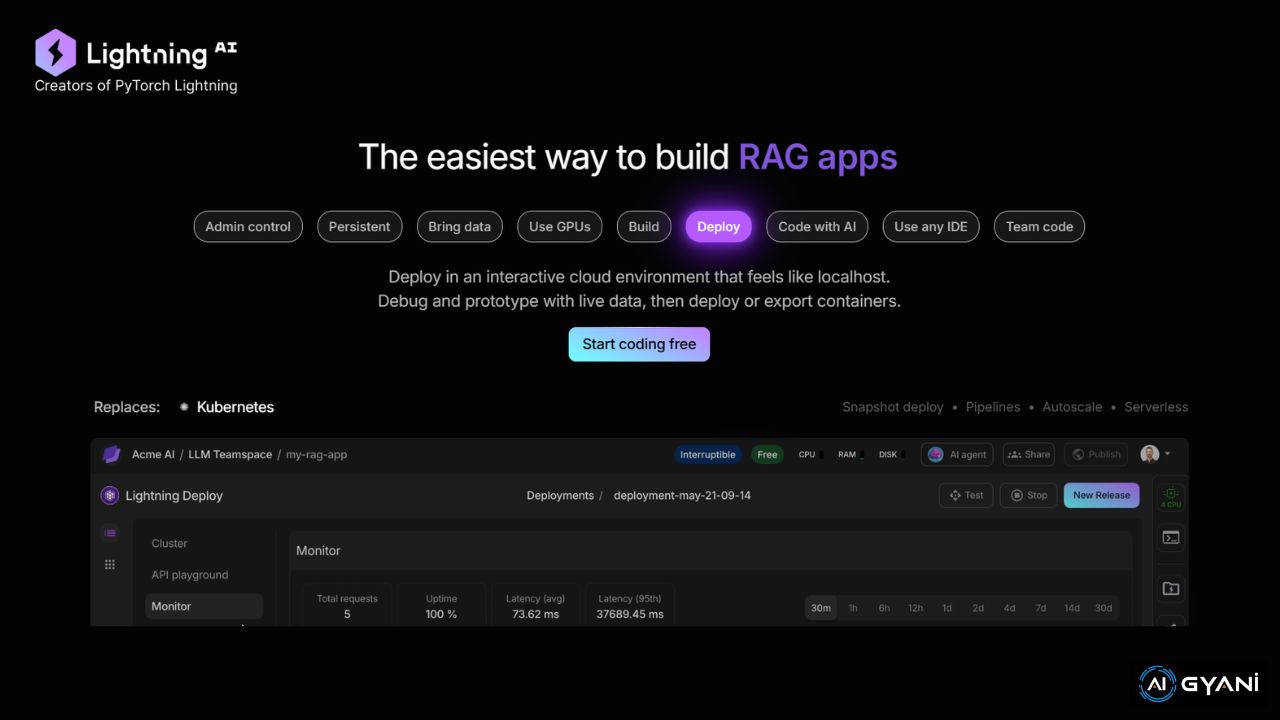The height and width of the screenshot is (720, 1280).
Task: Select the grid view sidebar icon
Action: coord(110,565)
